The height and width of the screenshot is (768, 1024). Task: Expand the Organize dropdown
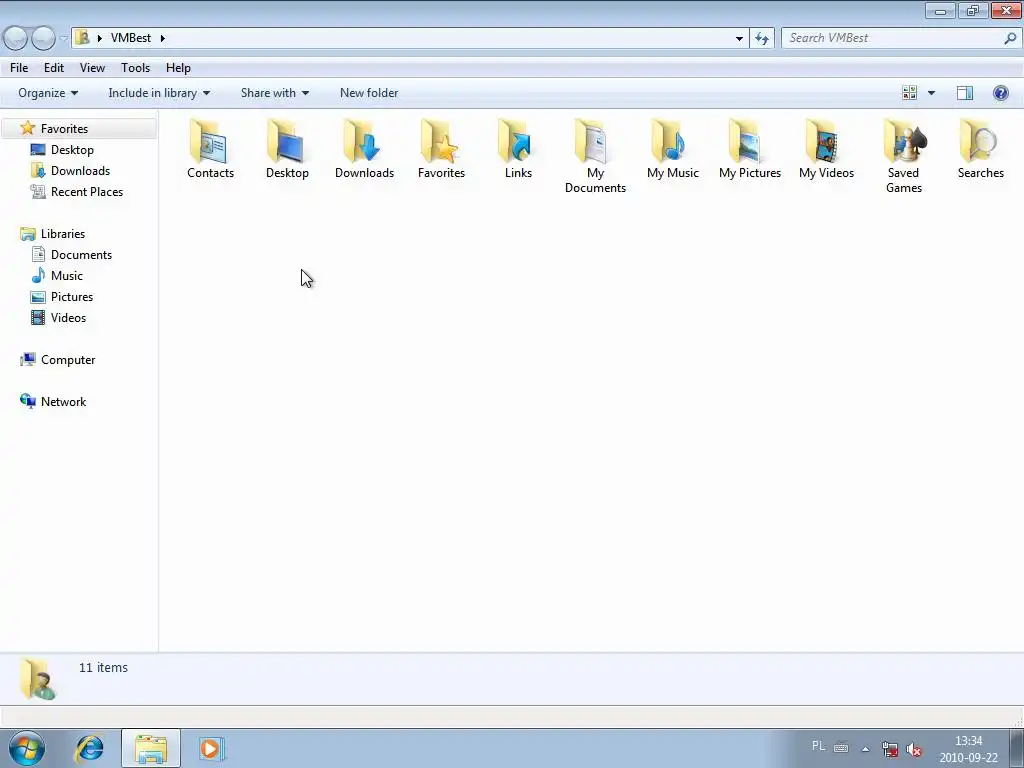click(48, 93)
